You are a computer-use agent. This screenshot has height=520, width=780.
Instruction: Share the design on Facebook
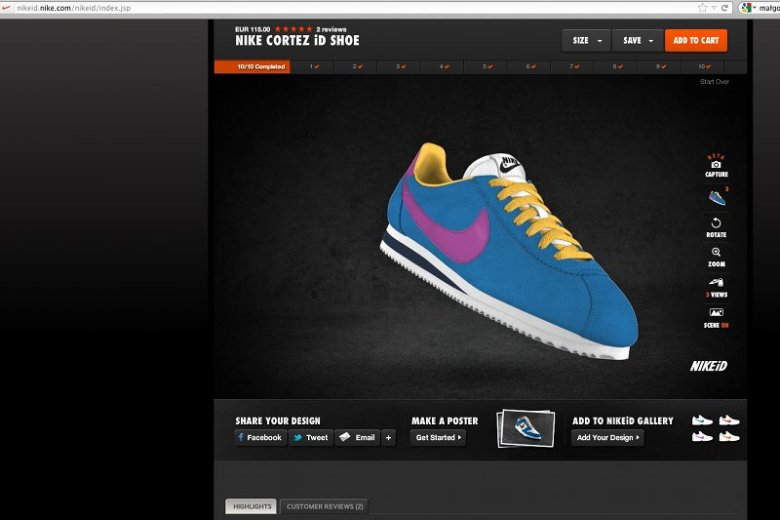click(x=260, y=437)
